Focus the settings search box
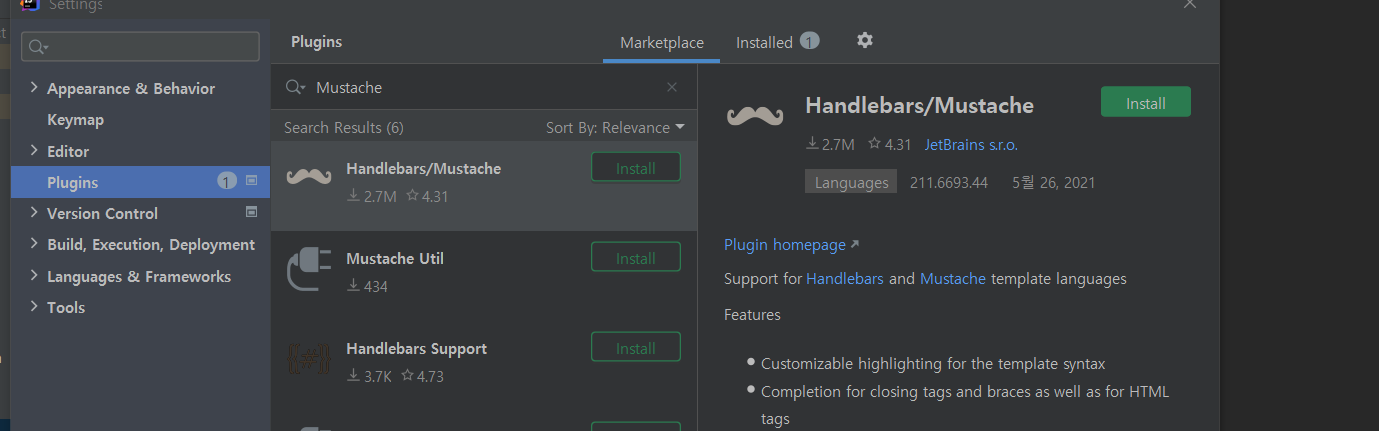Viewport: 1379px width, 431px height. (140, 47)
